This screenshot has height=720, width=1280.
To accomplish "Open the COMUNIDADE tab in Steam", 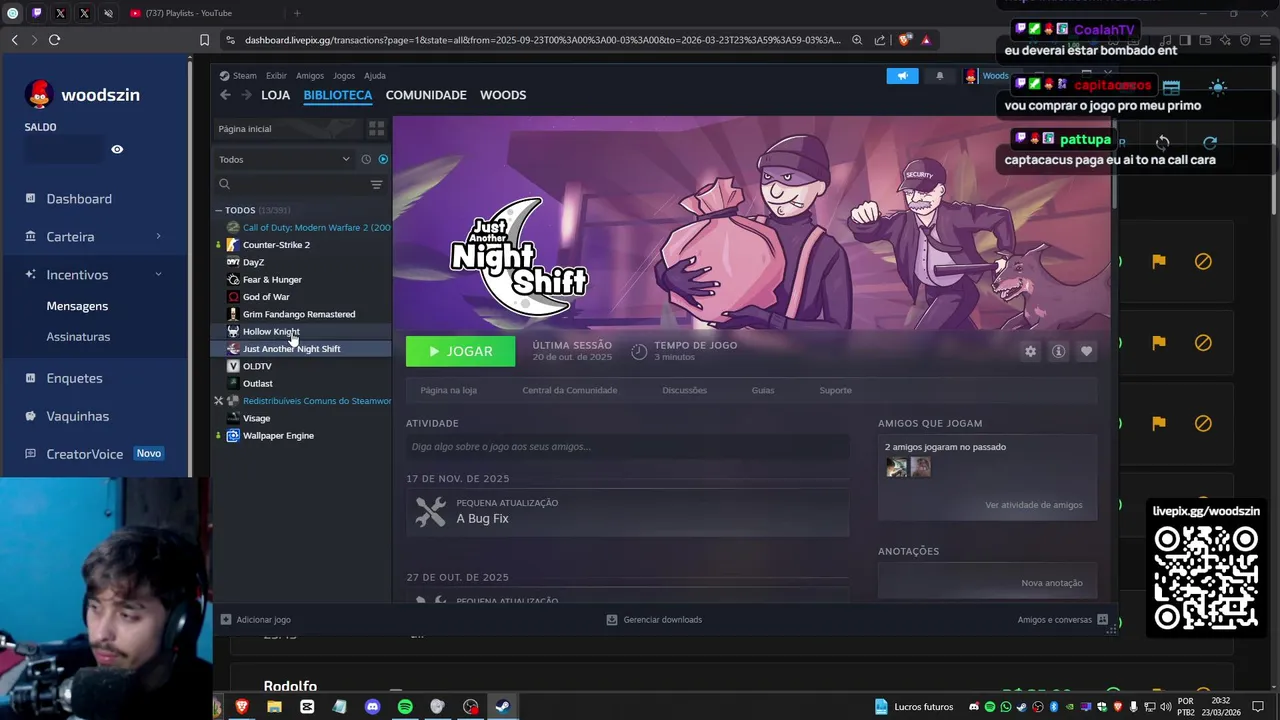I will point(426,95).
